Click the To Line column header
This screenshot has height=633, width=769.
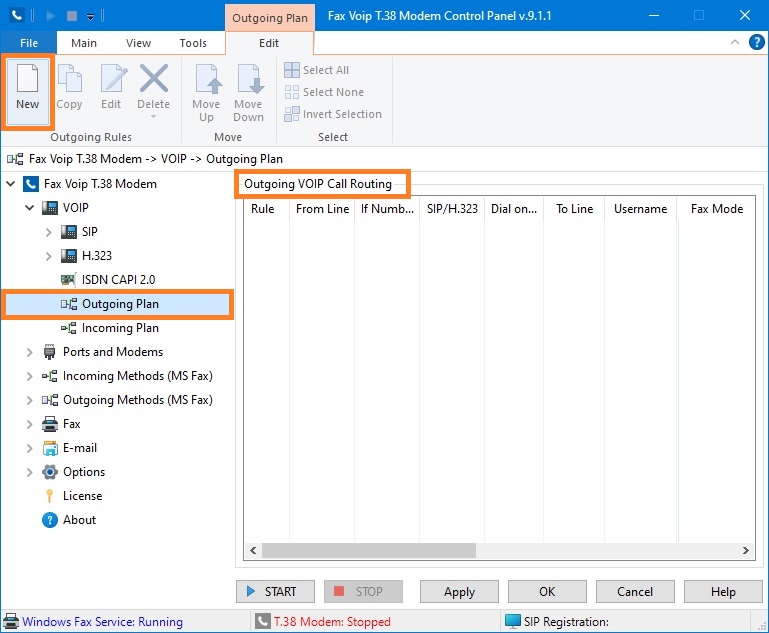(x=574, y=209)
